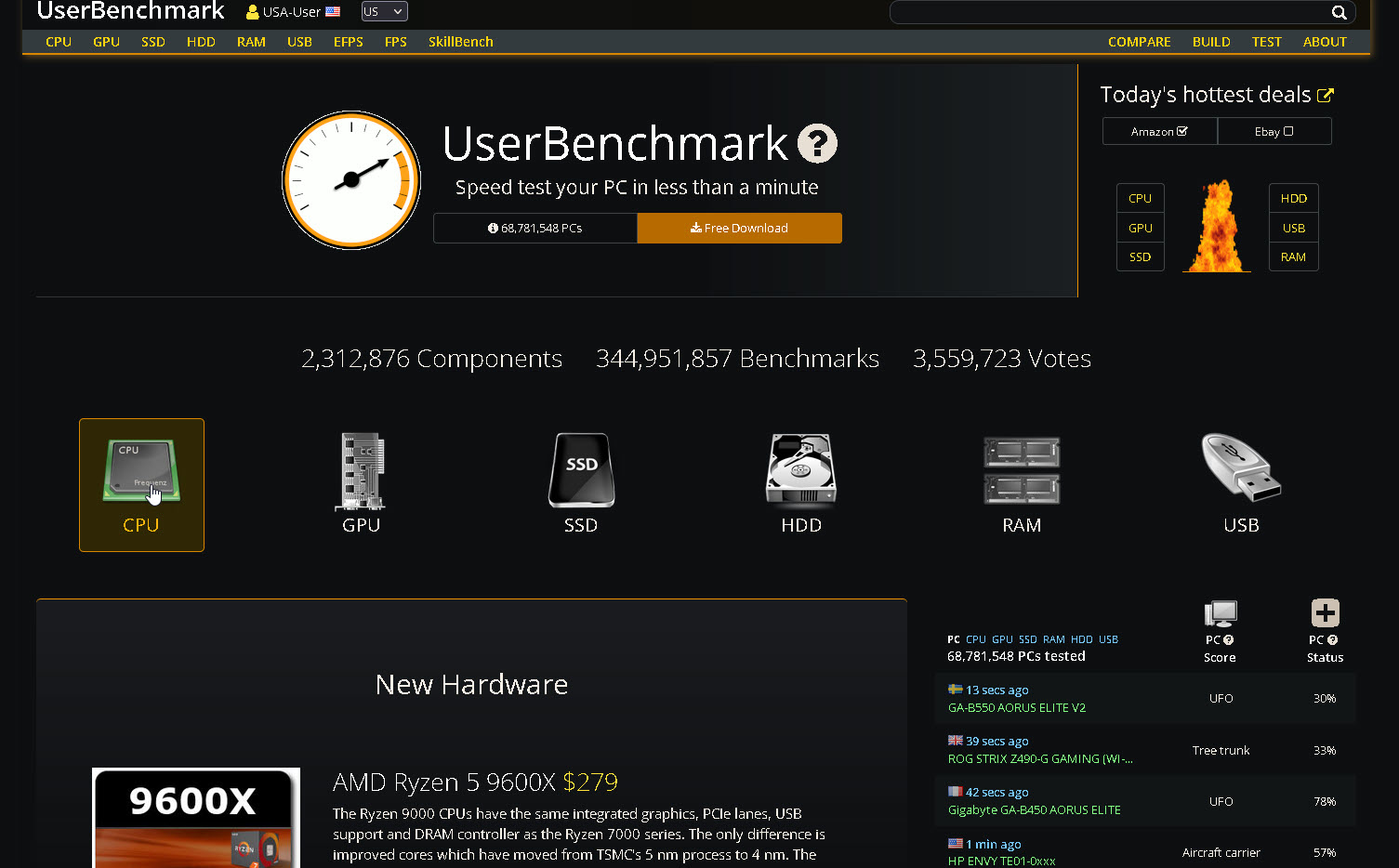Image resolution: width=1399 pixels, height=868 pixels.
Task: Click the Tree trunk PC score text
Action: 1221,750
